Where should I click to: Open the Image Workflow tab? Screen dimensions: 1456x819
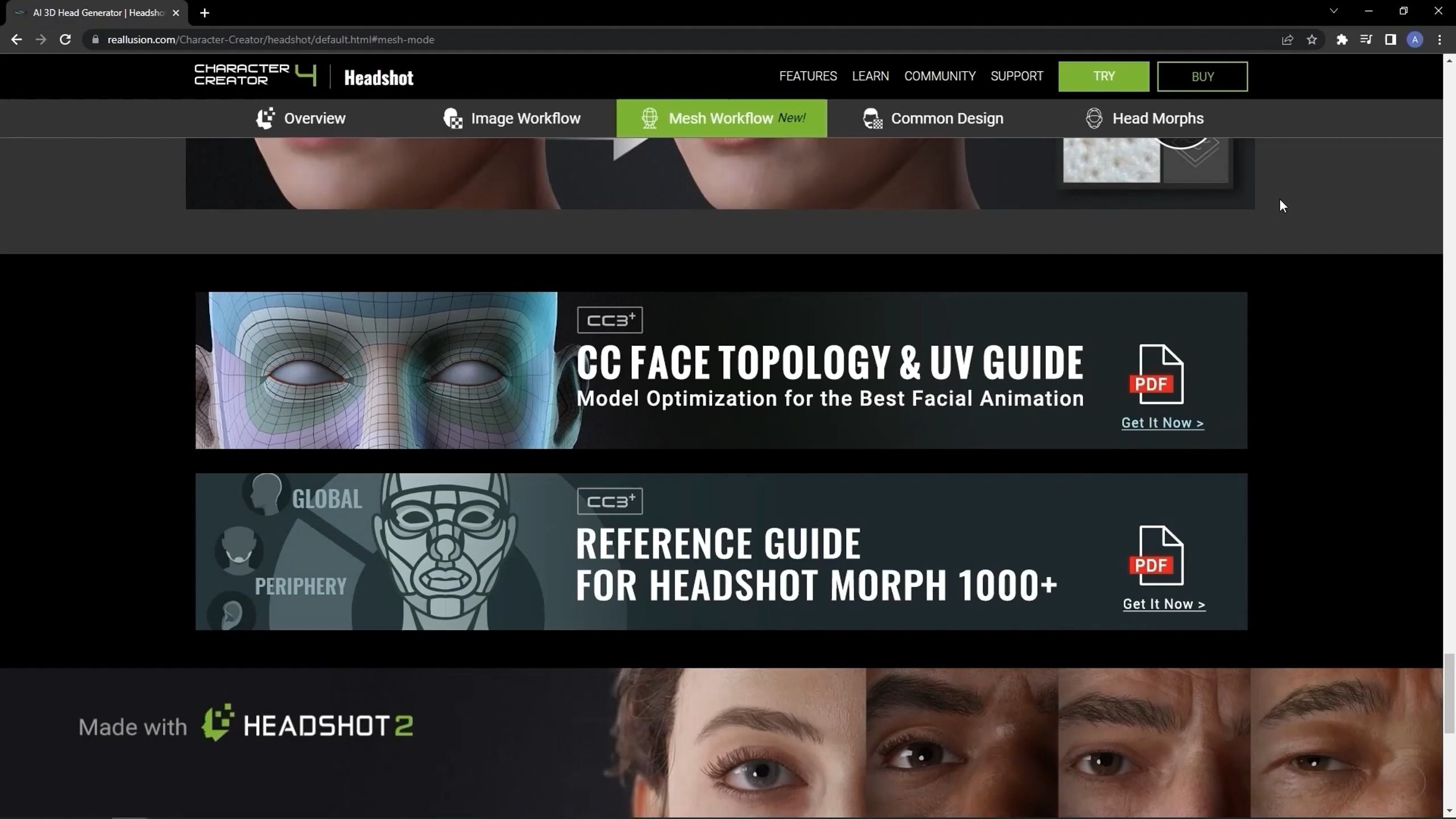pos(512,118)
